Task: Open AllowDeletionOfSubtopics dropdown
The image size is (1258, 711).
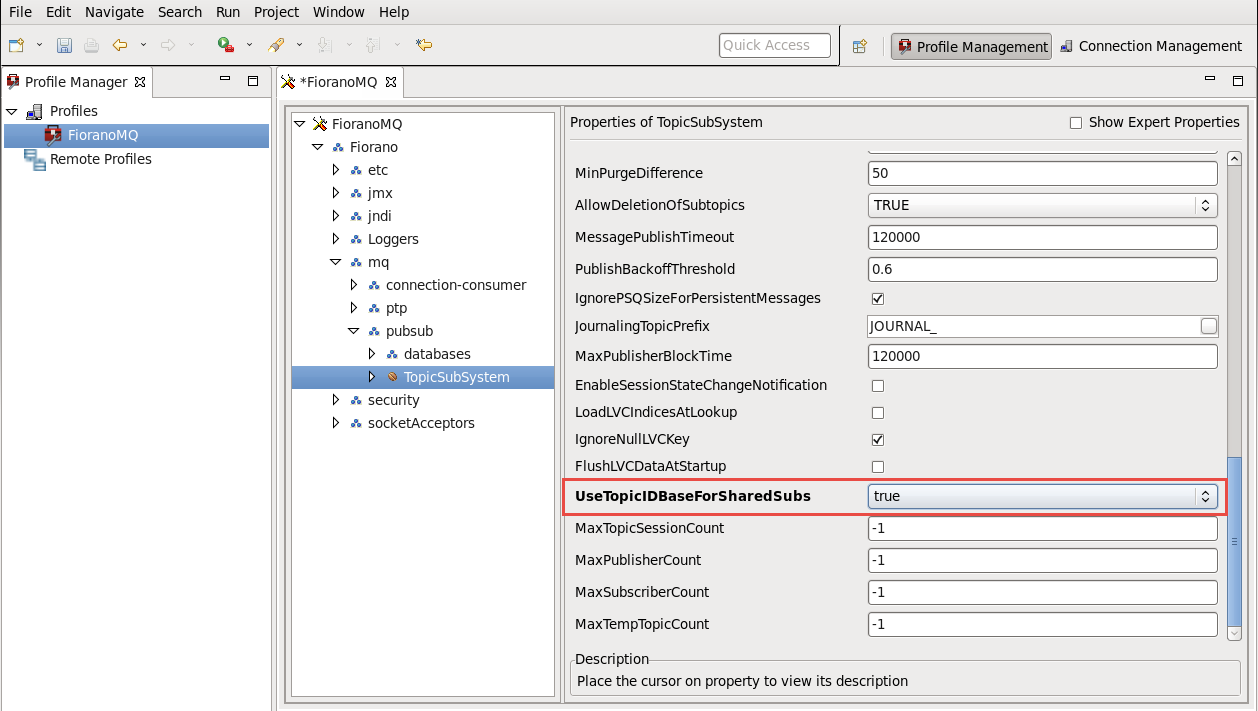Action: pos(1042,205)
